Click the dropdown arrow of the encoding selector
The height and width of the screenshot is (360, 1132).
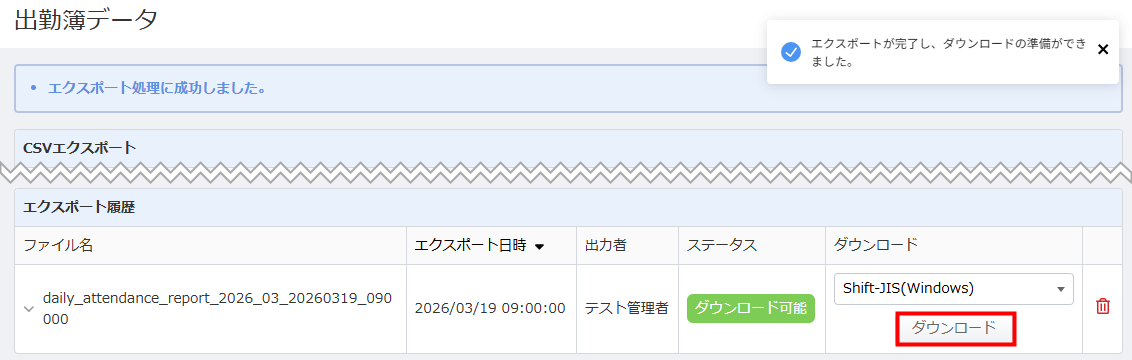click(x=1061, y=289)
